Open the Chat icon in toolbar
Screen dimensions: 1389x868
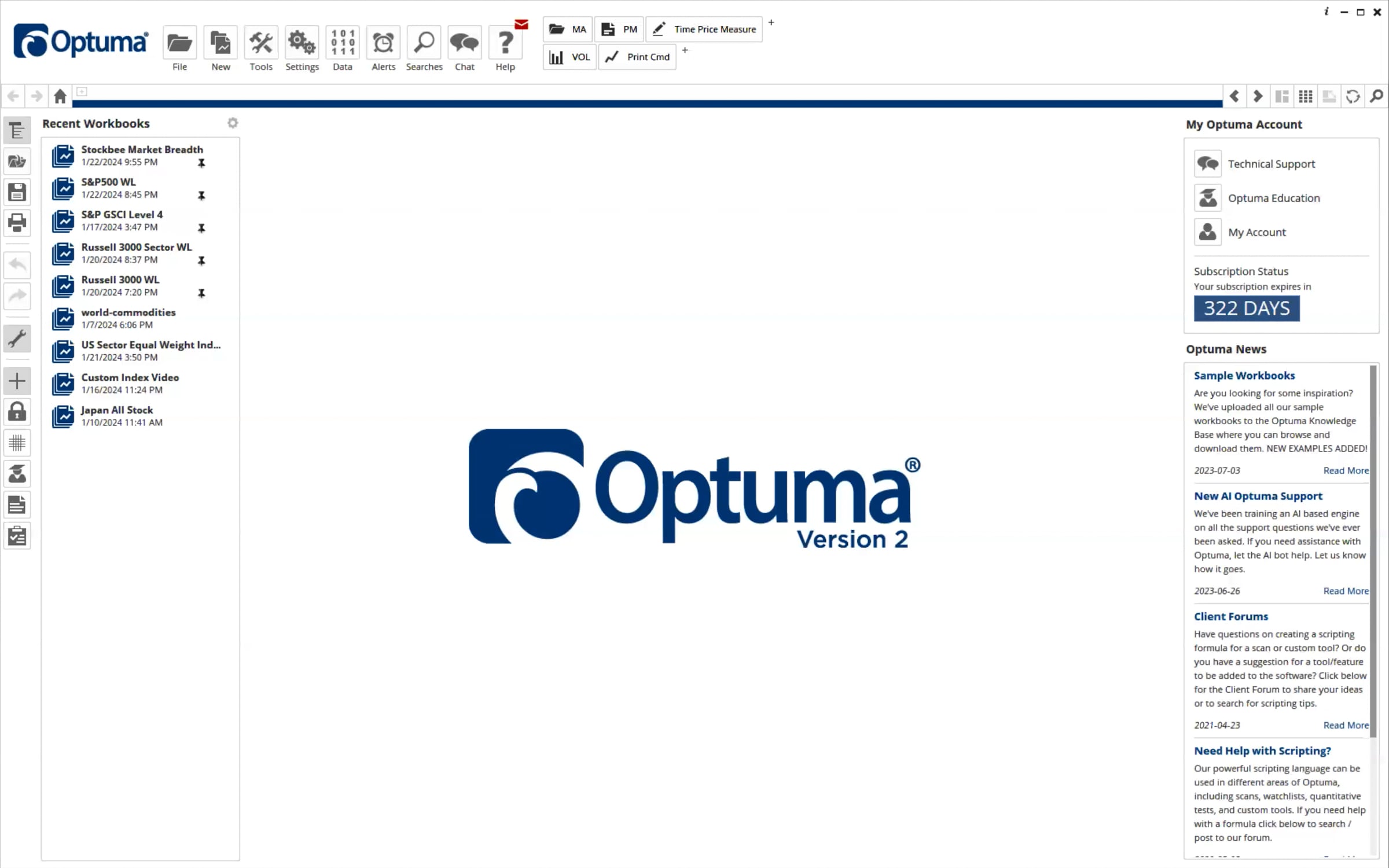coord(464,43)
